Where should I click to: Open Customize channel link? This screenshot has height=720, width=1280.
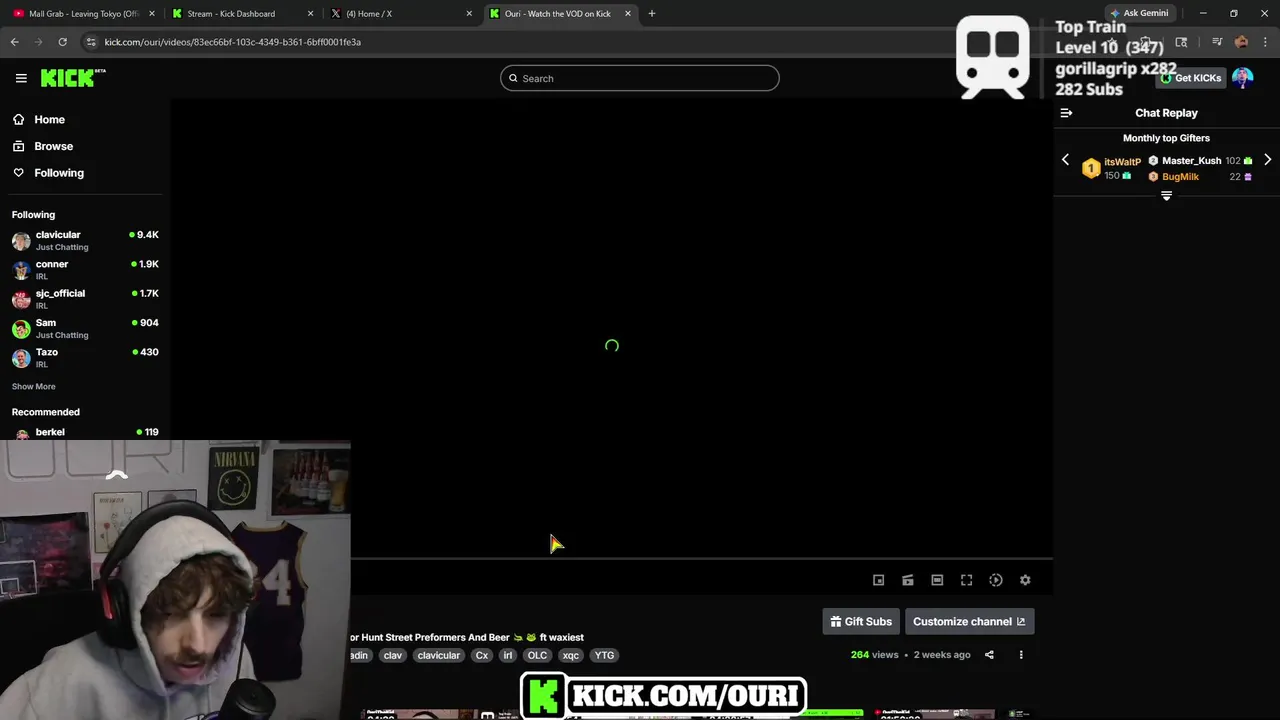click(x=969, y=621)
